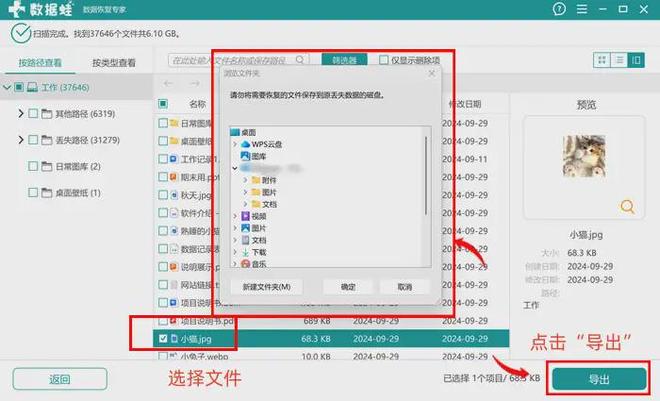Click the search magnifier in the search box
660x401 pixels.
(x=300, y=60)
